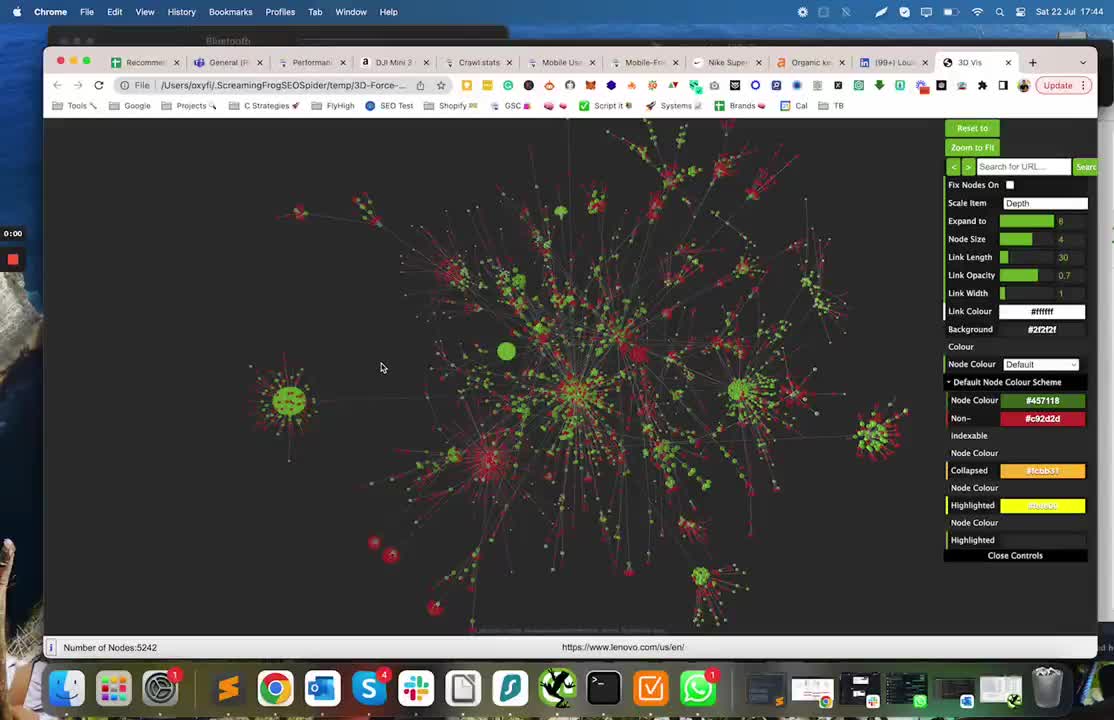Bookmark this page with the star icon
1114x720 pixels.
coord(441,86)
